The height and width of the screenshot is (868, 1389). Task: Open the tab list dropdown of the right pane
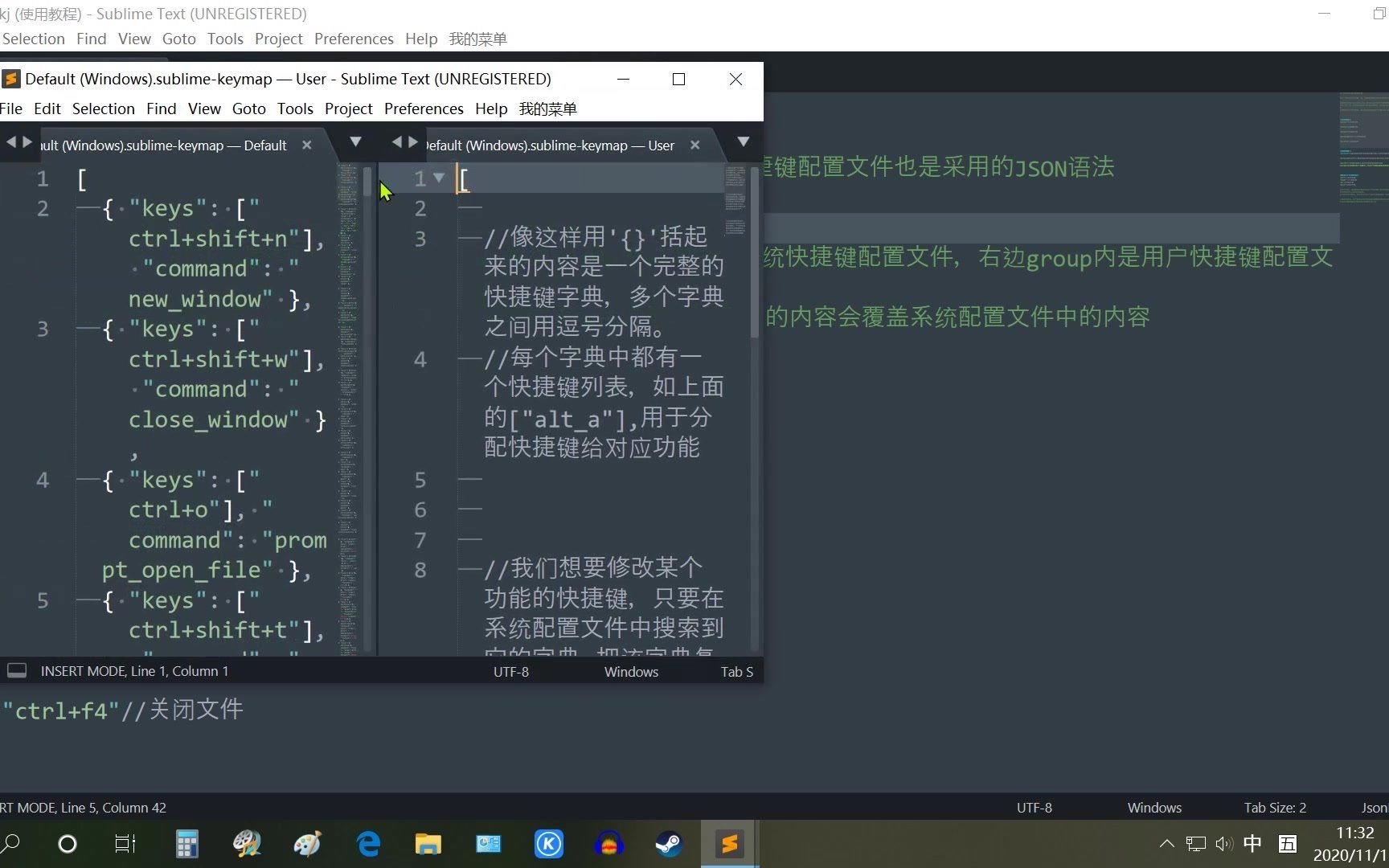coord(744,142)
